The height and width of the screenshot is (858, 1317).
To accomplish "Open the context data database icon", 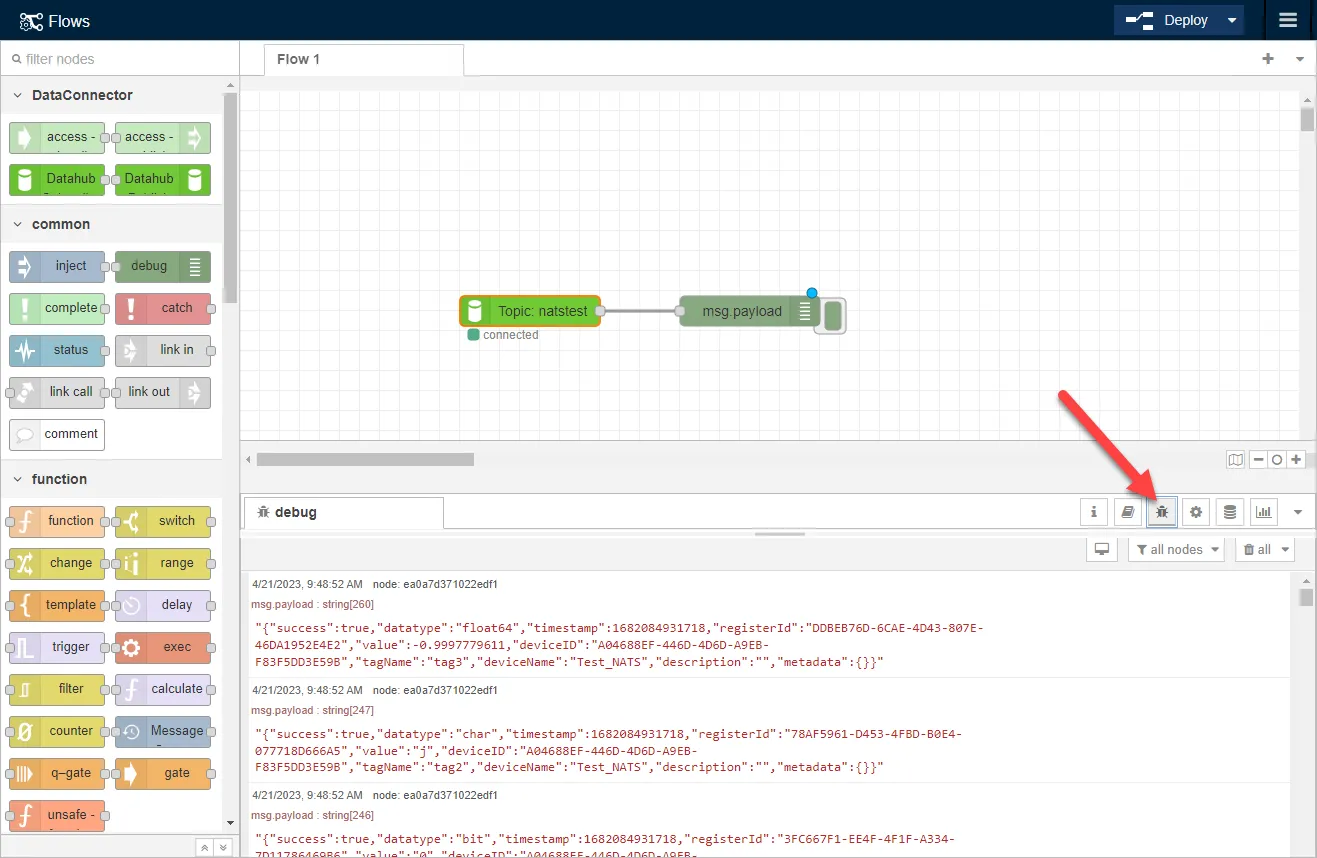I will [x=1230, y=512].
